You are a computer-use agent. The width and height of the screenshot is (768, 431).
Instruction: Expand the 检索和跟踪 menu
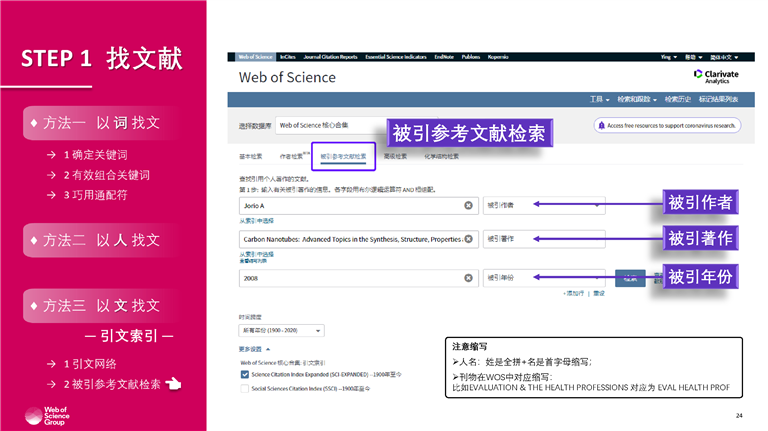pyautogui.click(x=637, y=99)
